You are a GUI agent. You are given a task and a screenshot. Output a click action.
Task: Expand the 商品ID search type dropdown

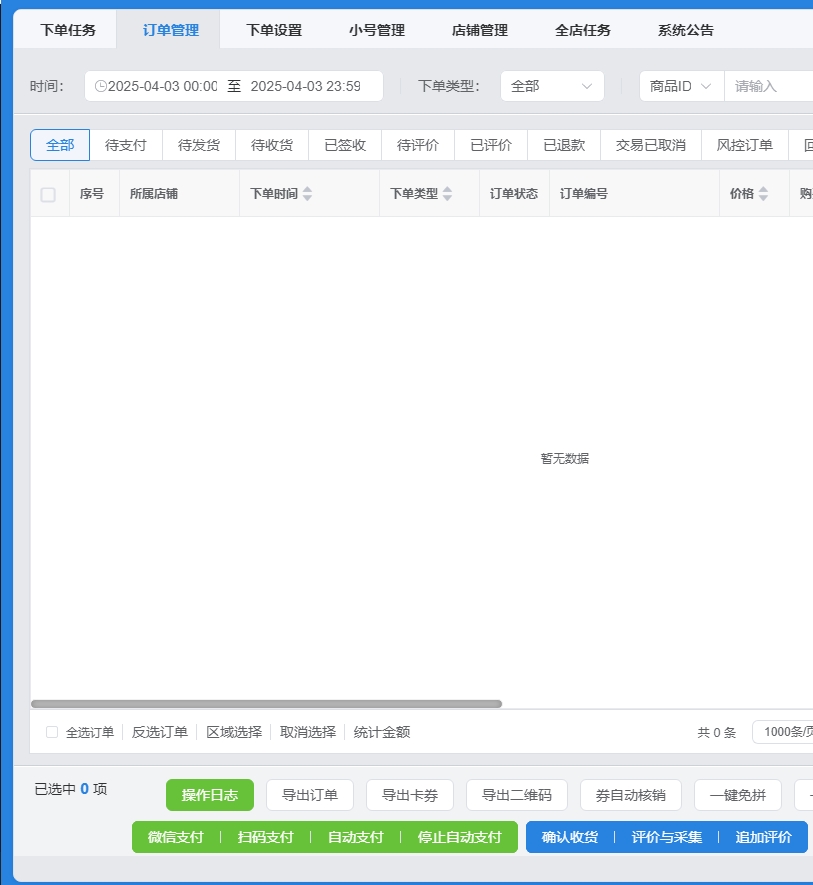tap(681, 86)
